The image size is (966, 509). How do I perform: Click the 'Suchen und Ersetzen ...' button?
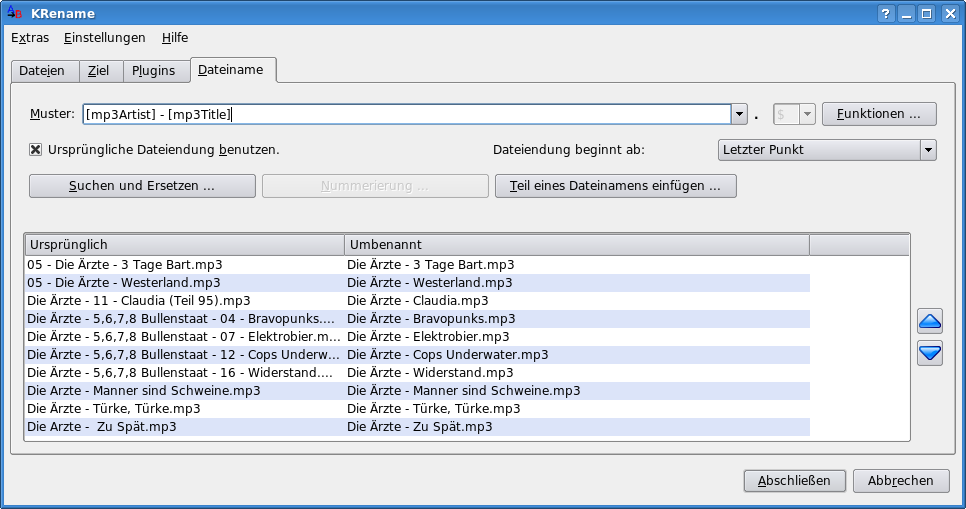(x=141, y=186)
